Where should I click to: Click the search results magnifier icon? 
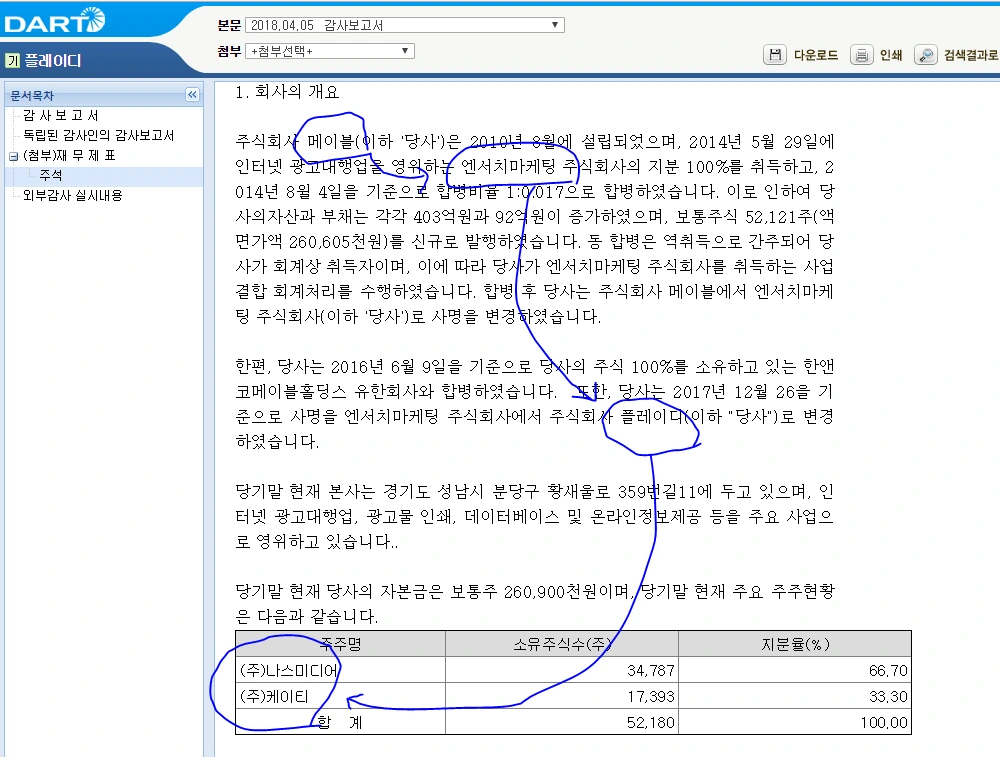pyautogui.click(x=925, y=55)
